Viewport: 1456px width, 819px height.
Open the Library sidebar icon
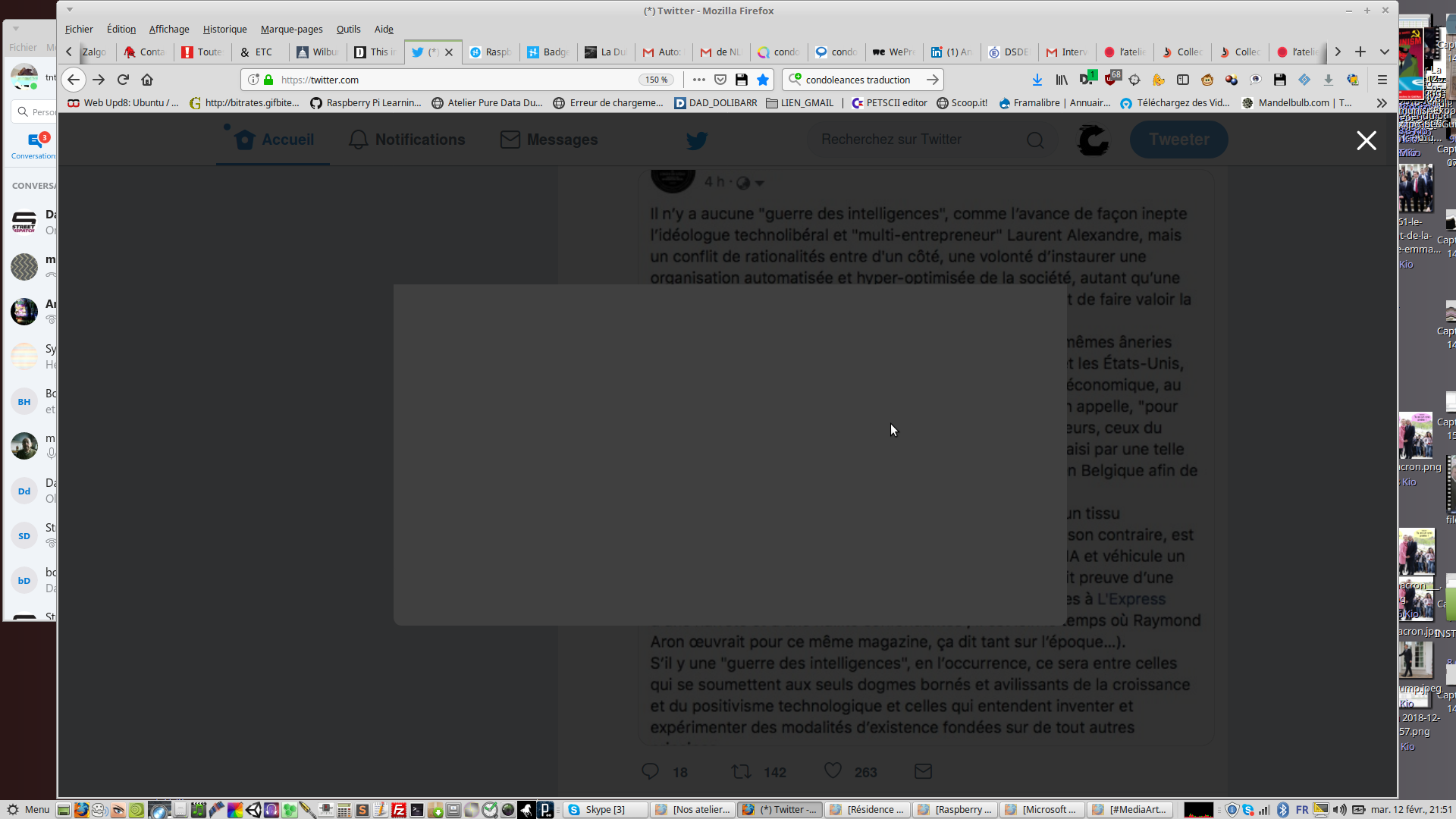pyautogui.click(x=1062, y=80)
